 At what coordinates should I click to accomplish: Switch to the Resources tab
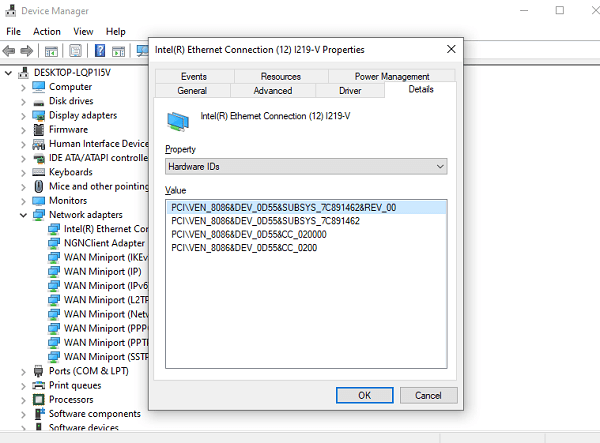(x=281, y=77)
